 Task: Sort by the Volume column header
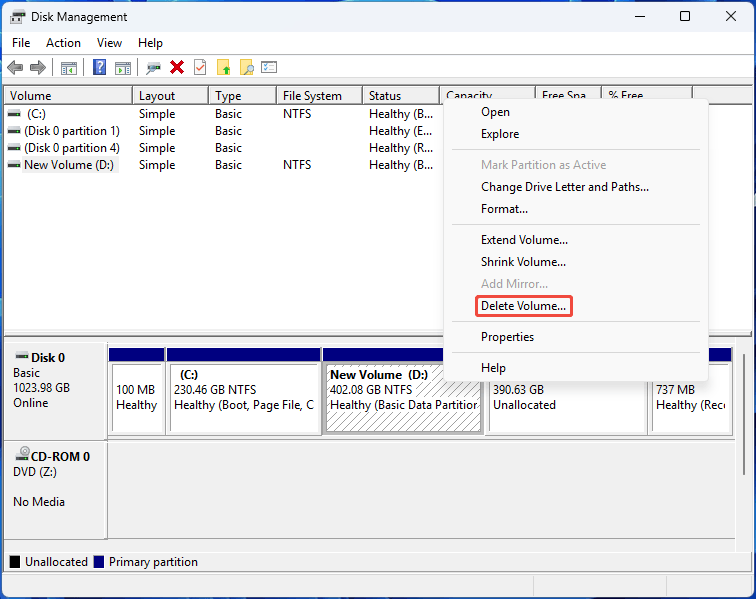pyautogui.click(x=68, y=95)
